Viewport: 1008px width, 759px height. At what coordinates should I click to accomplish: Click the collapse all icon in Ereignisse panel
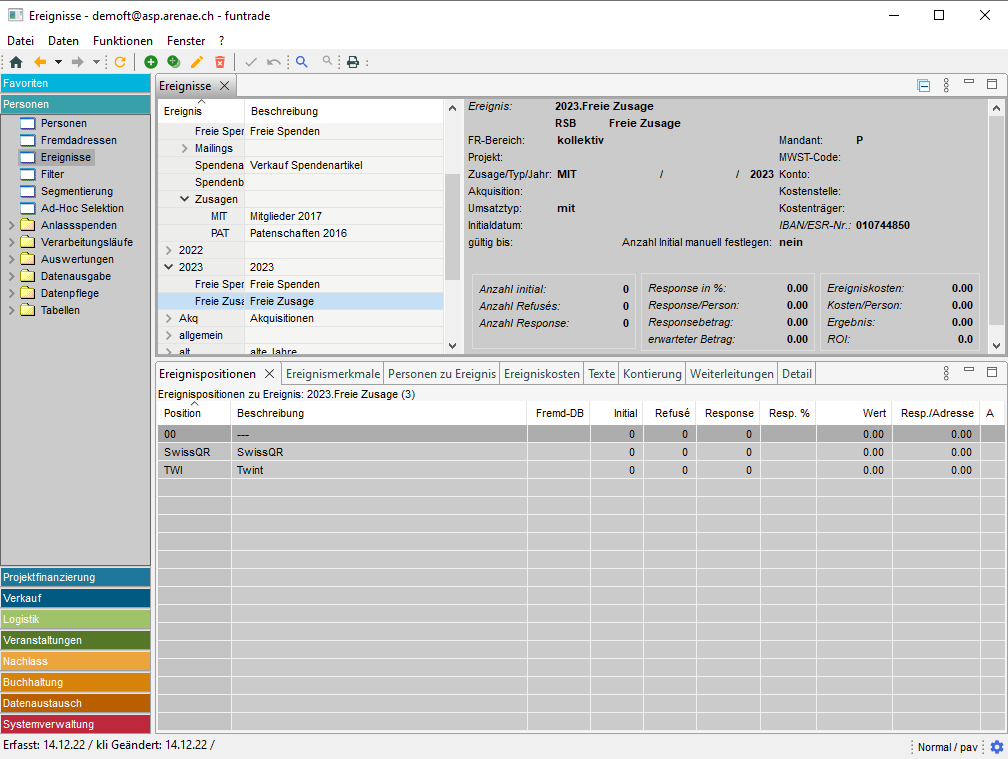pos(923,86)
